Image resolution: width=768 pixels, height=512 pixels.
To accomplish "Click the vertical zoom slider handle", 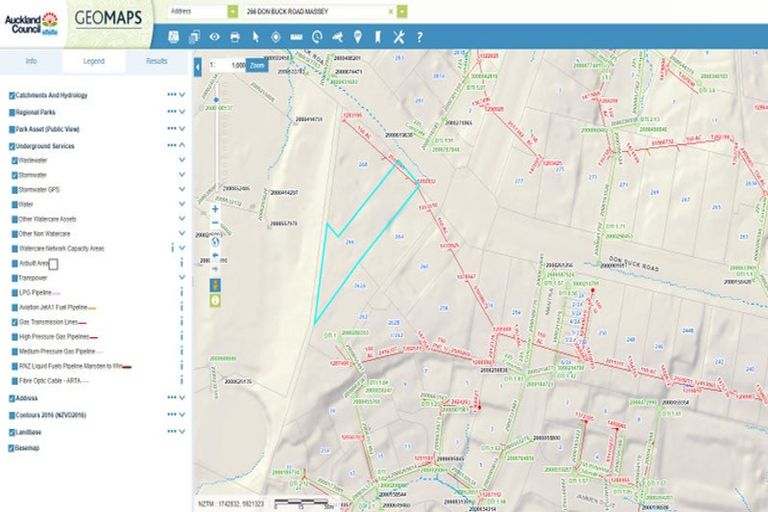I will 215,100.
